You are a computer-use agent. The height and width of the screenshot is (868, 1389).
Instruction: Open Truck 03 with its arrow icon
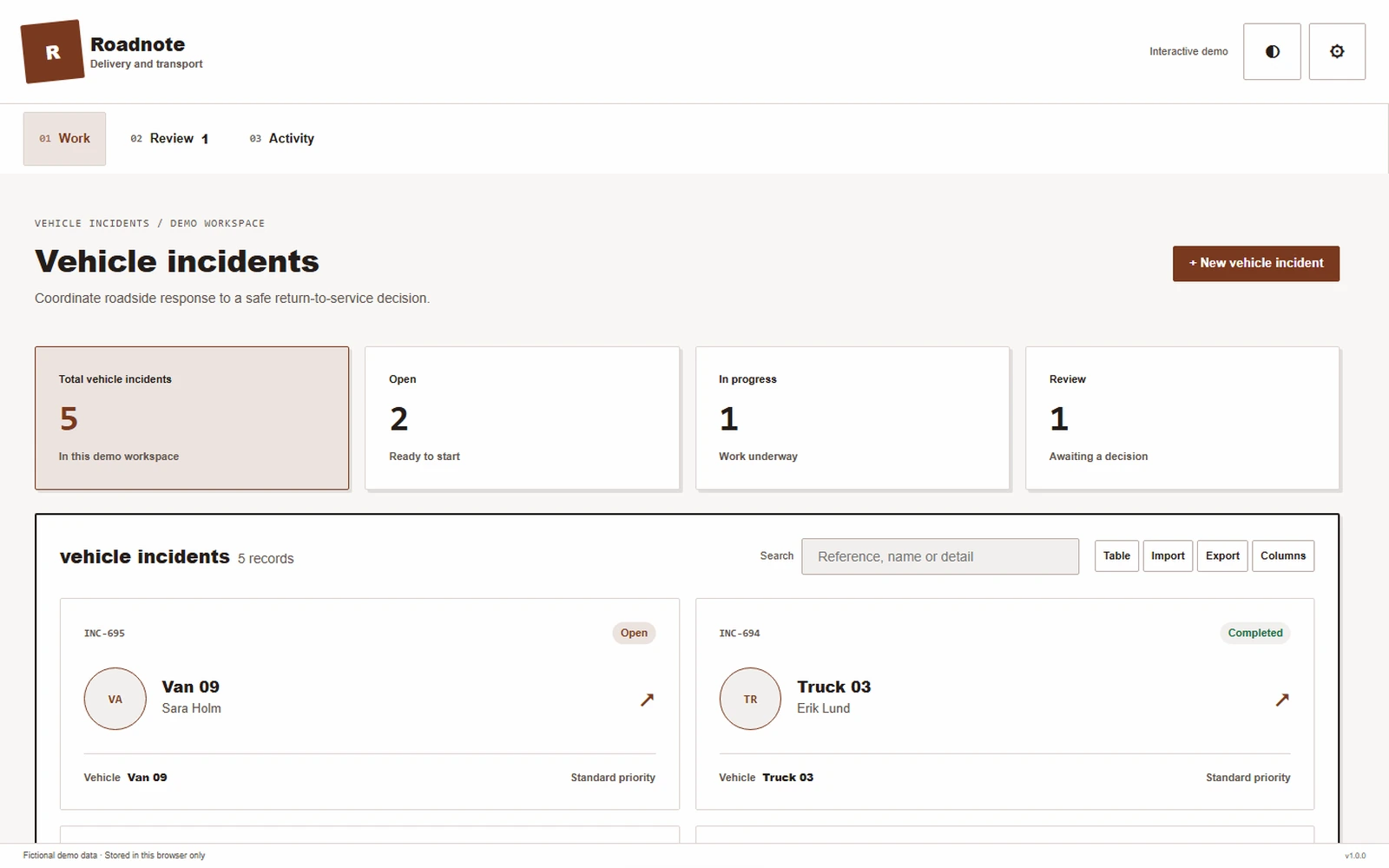coord(1282,700)
